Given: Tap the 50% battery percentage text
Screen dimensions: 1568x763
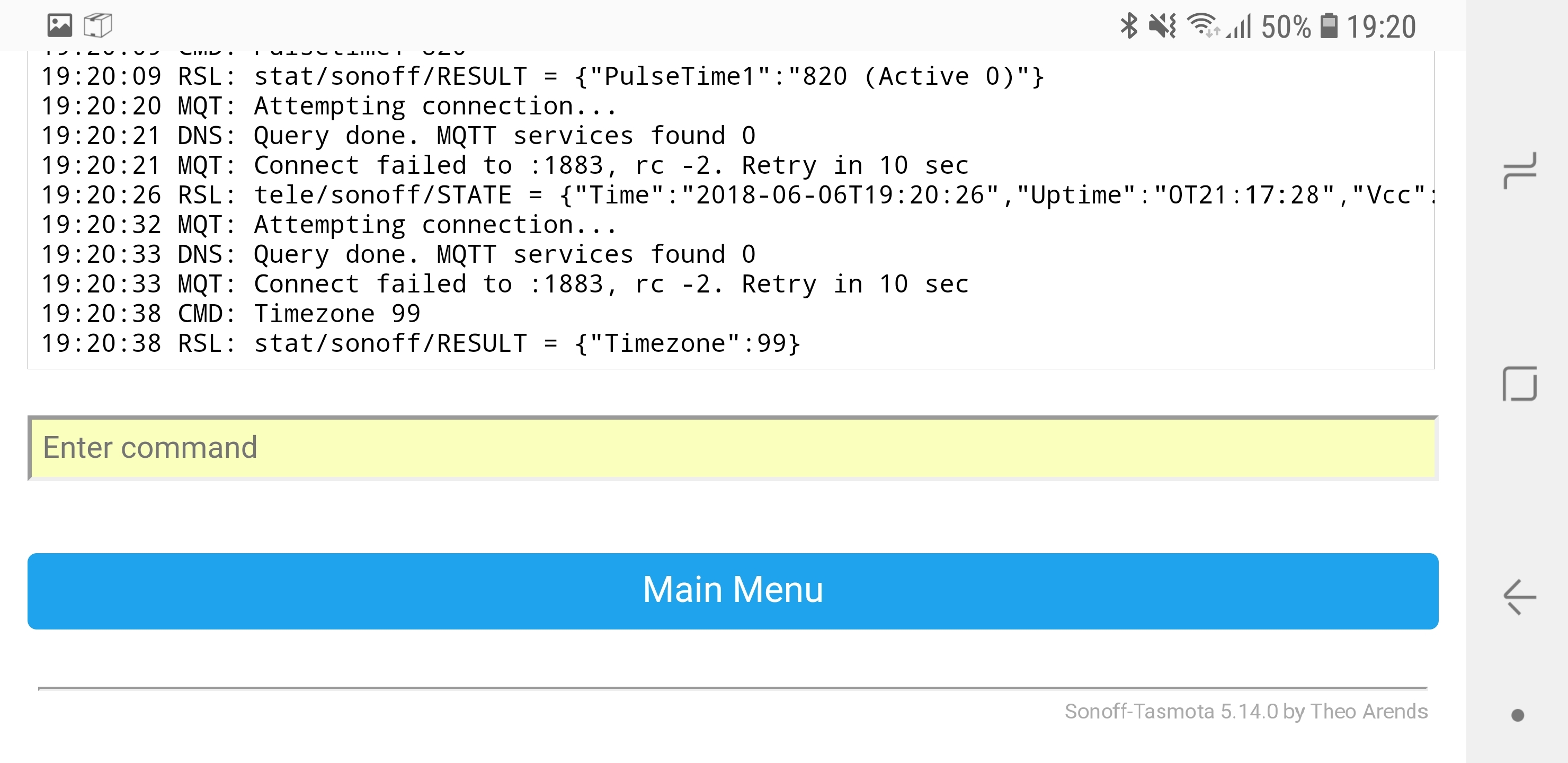Looking at the screenshot, I should [x=1286, y=27].
